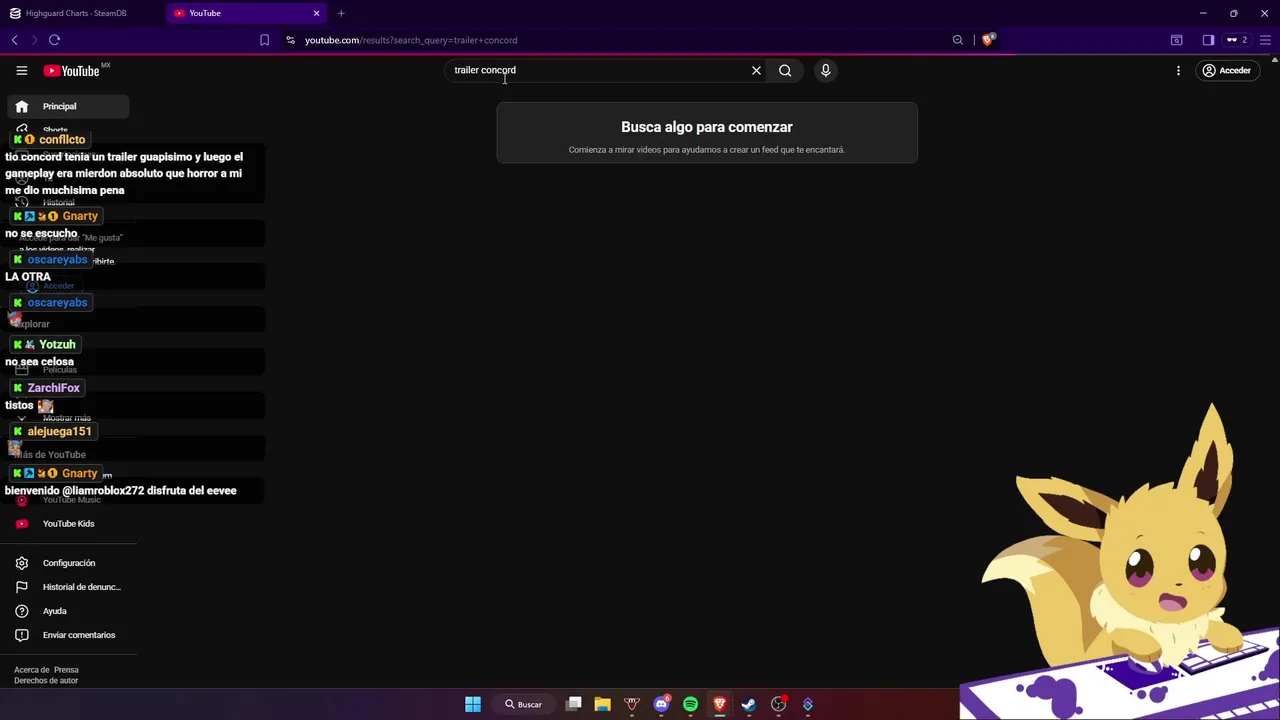
Task: Open the Brave Shields icon
Action: point(988,40)
